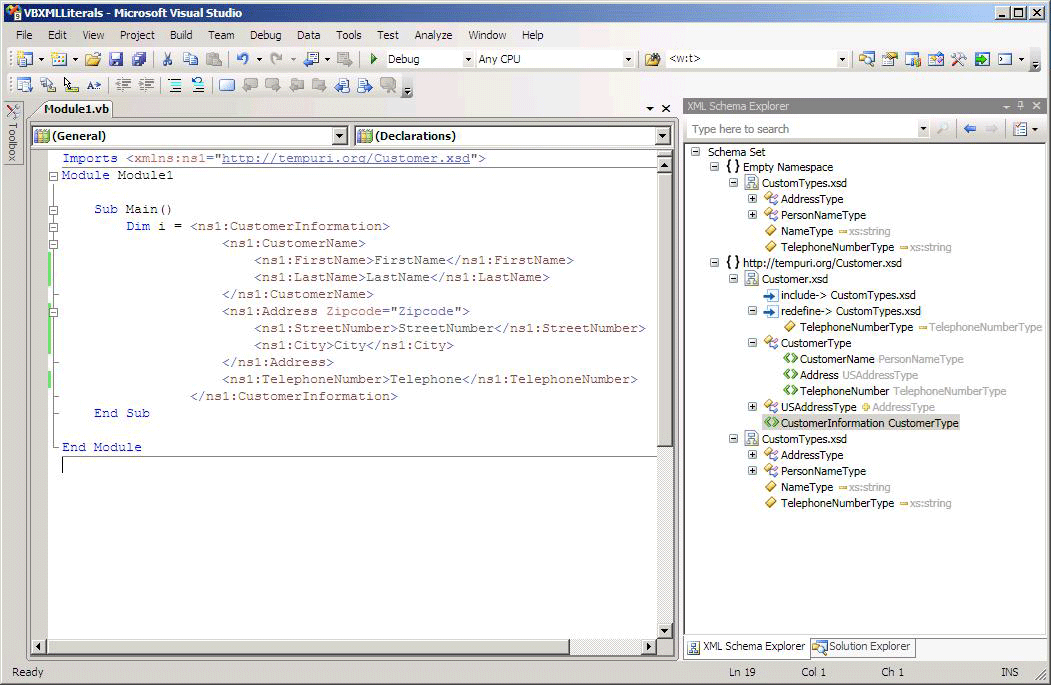Image resolution: width=1051 pixels, height=685 pixels.
Task: Click the Increase Indent icon
Action: pyautogui.click(x=147, y=86)
